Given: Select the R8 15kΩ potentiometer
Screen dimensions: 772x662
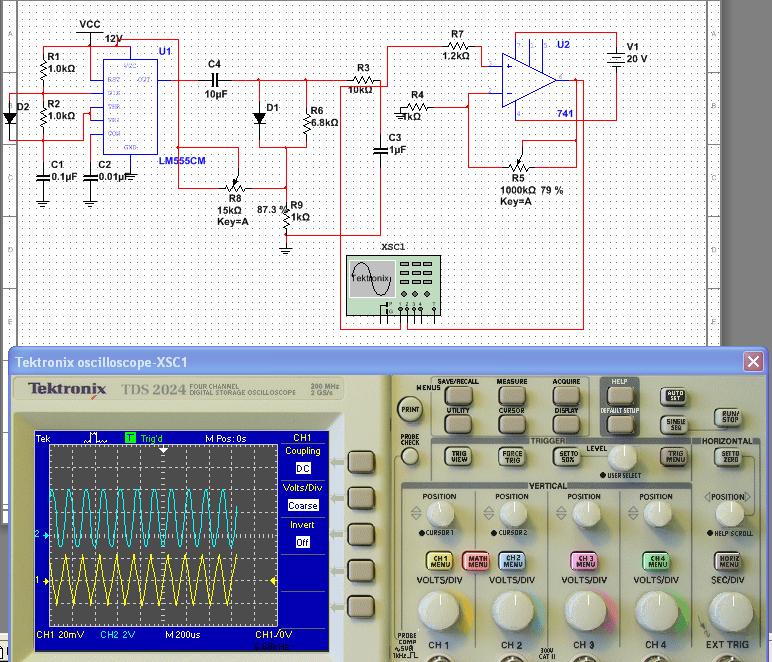Looking at the screenshot, I should [x=236, y=186].
